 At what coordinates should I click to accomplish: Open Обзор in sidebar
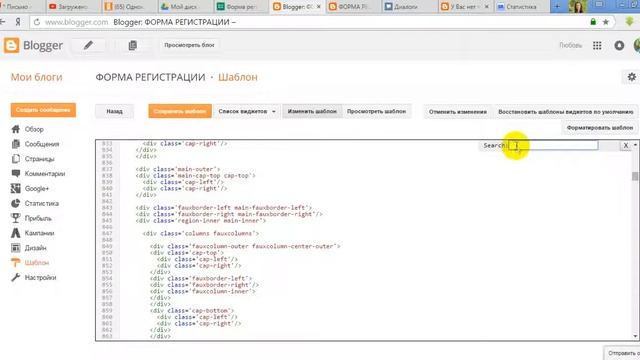[34, 129]
